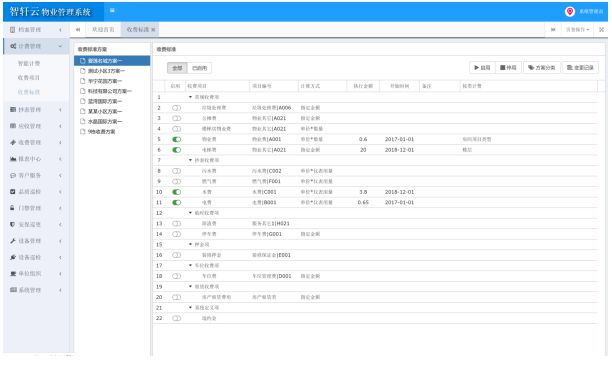Toggle the 污水费 switch in row 8
This screenshot has width=612, height=368.
(x=176, y=171)
